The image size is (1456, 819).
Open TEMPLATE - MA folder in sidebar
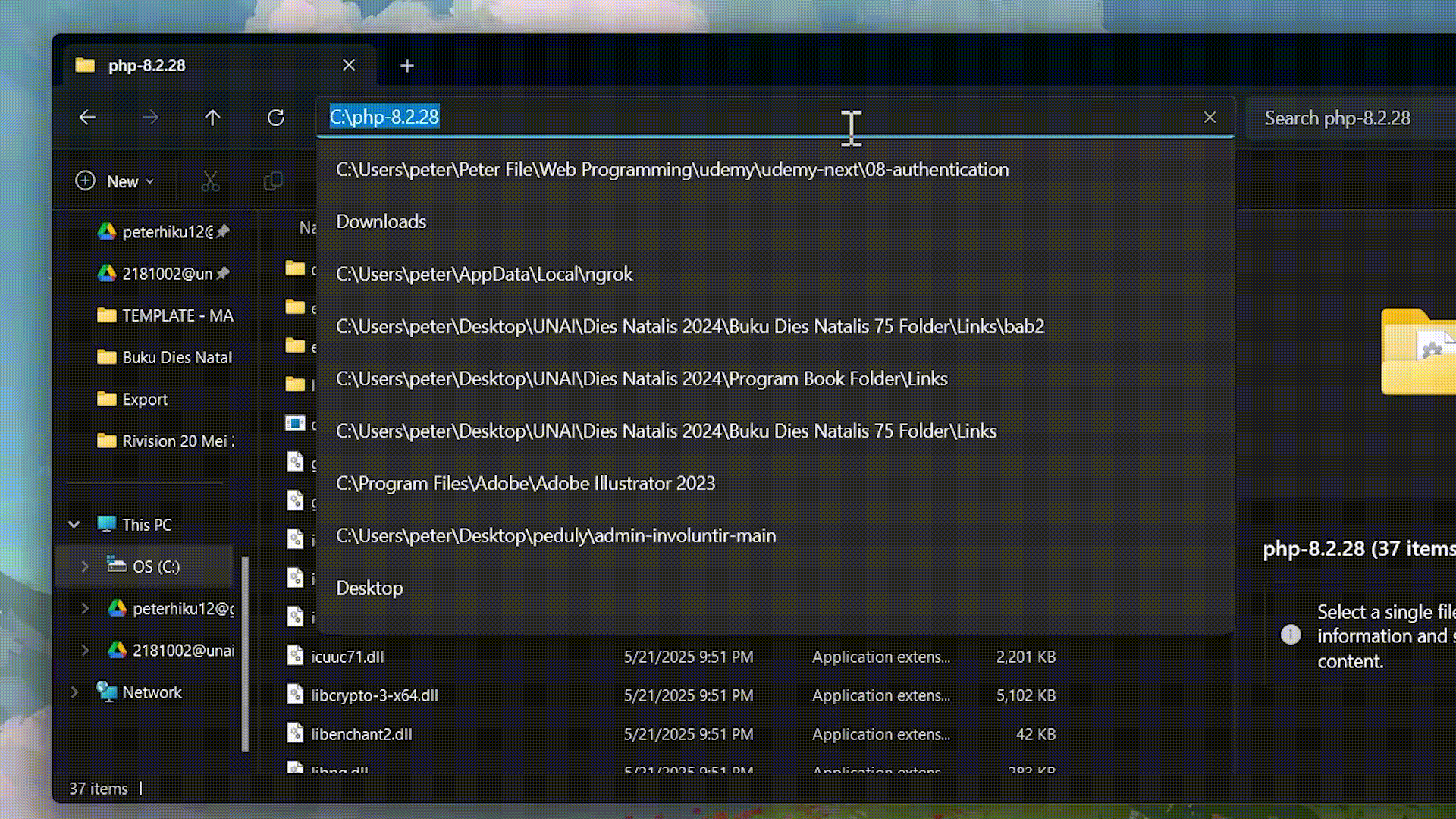coord(165,315)
